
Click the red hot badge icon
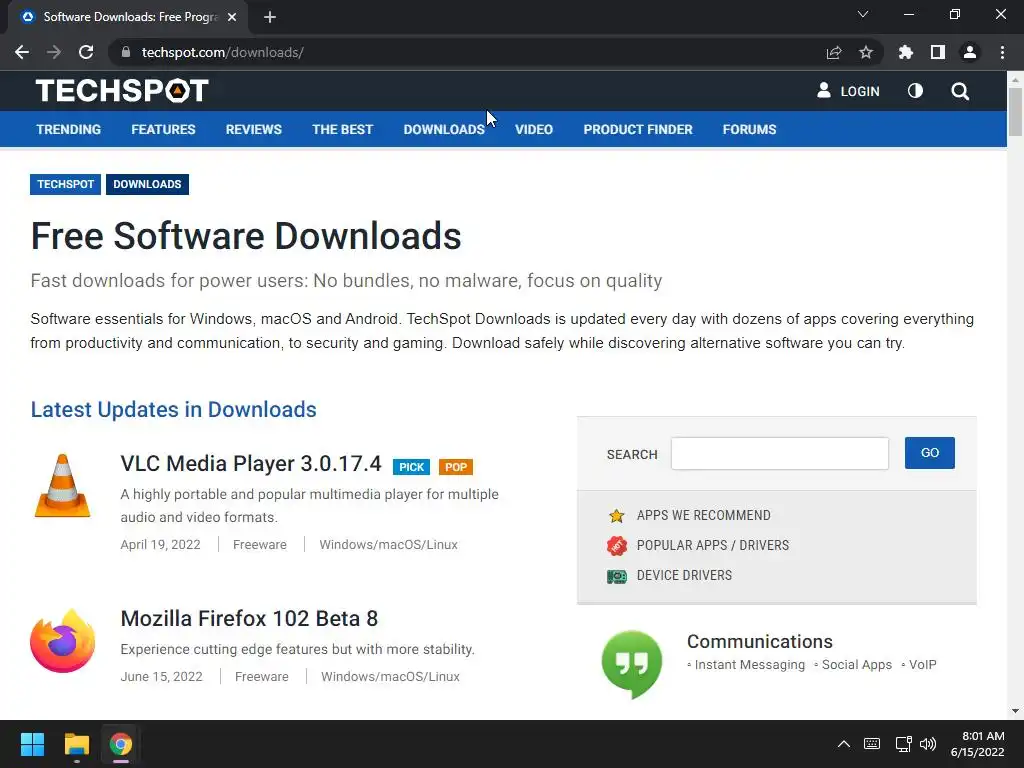(616, 545)
